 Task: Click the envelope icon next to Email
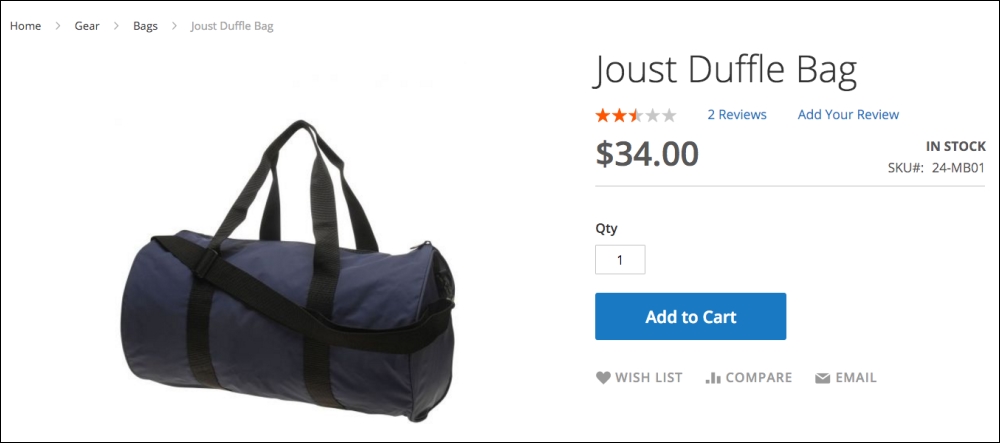[823, 378]
